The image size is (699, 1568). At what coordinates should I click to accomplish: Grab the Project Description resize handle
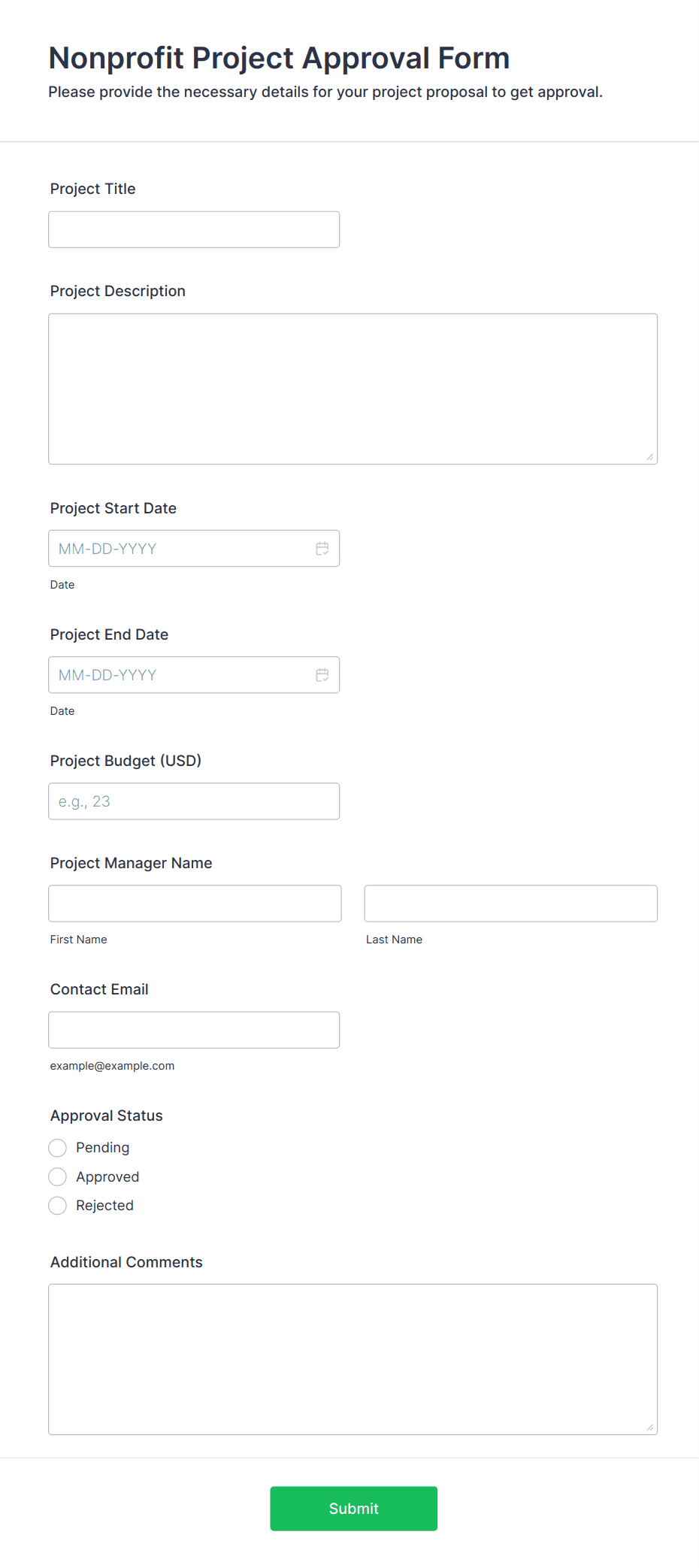(x=650, y=457)
